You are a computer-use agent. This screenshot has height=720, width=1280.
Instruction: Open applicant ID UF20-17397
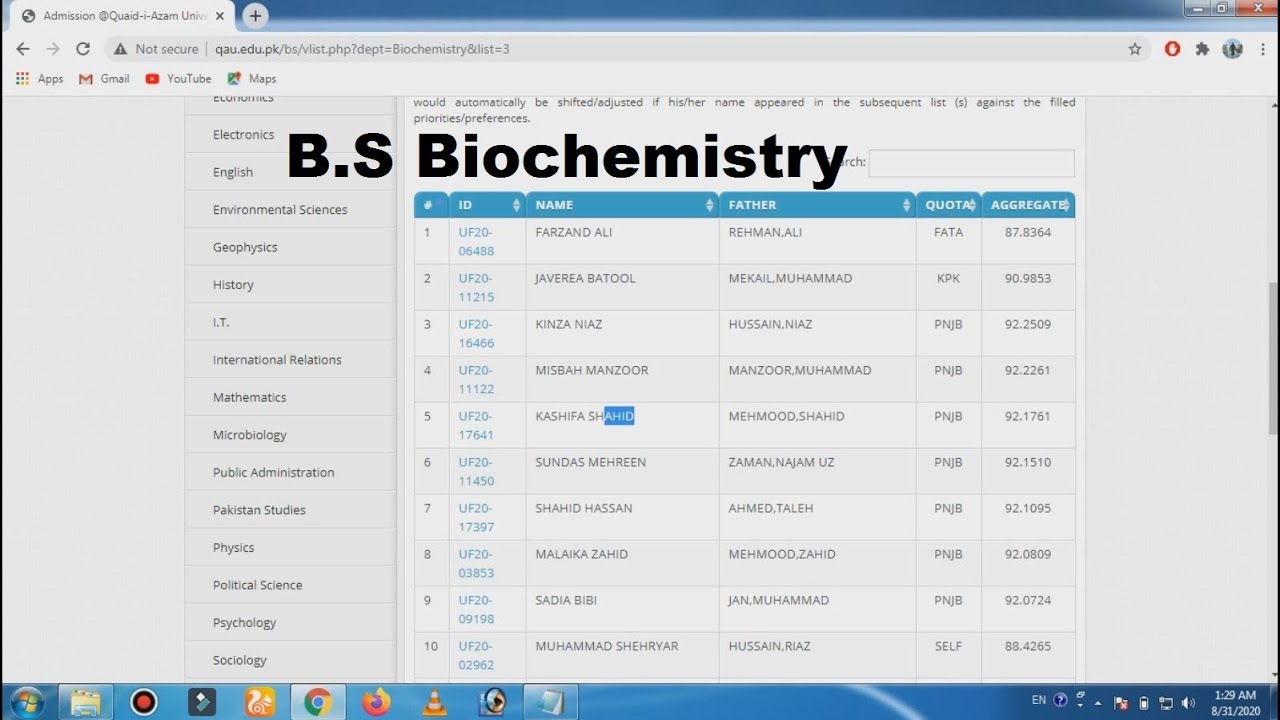click(x=476, y=517)
